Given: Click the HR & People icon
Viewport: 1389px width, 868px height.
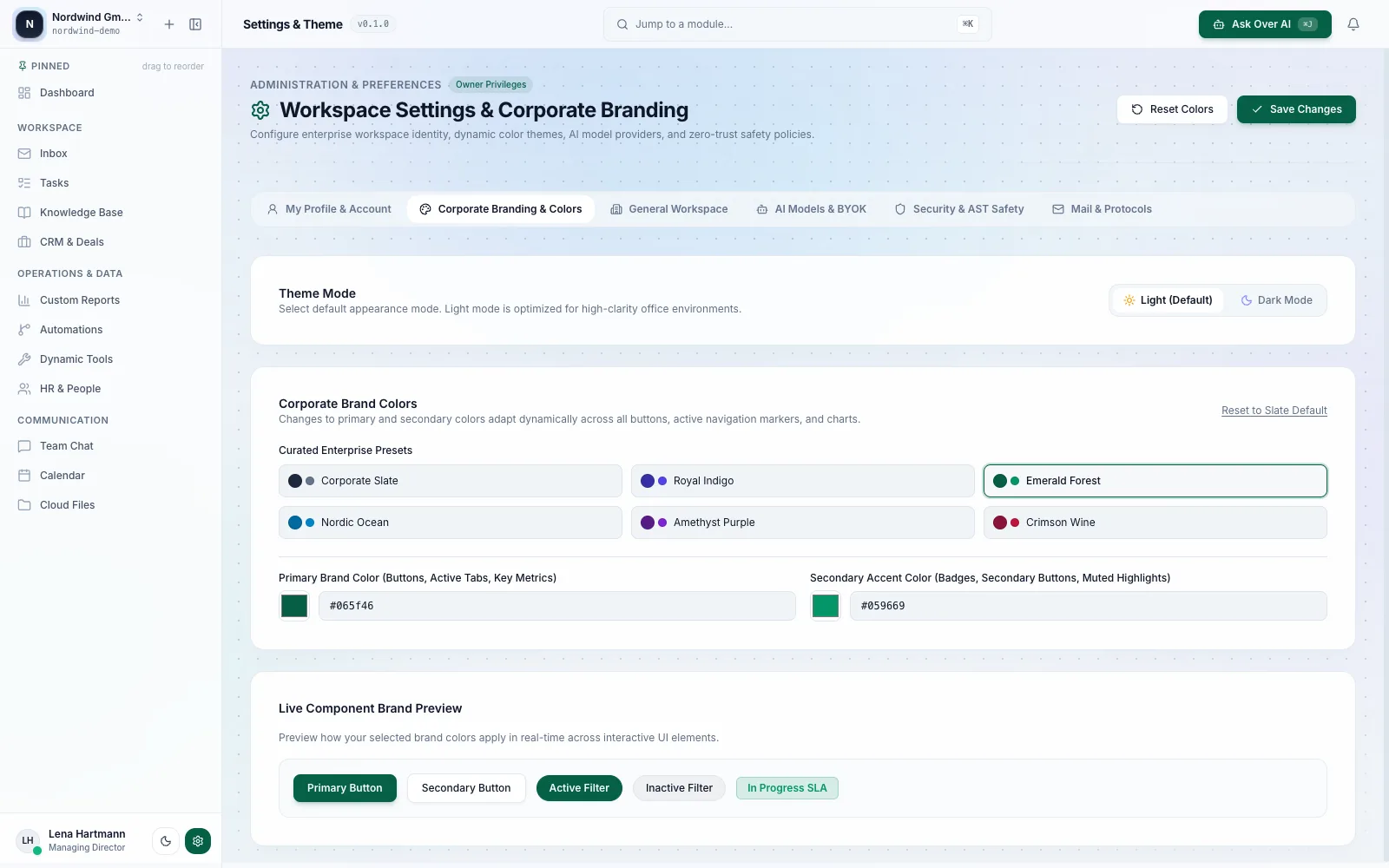Looking at the screenshot, I should [24, 389].
